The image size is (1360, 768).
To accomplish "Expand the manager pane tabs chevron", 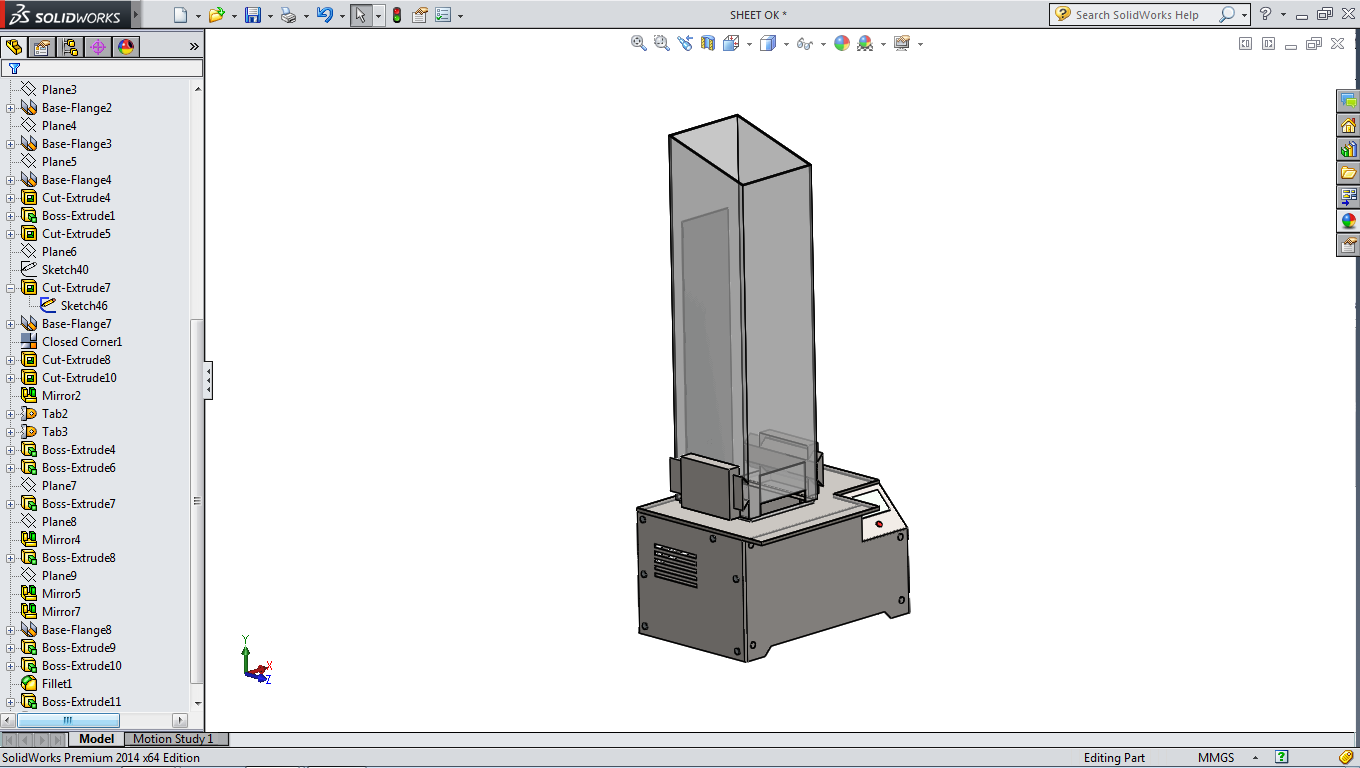I will point(194,46).
